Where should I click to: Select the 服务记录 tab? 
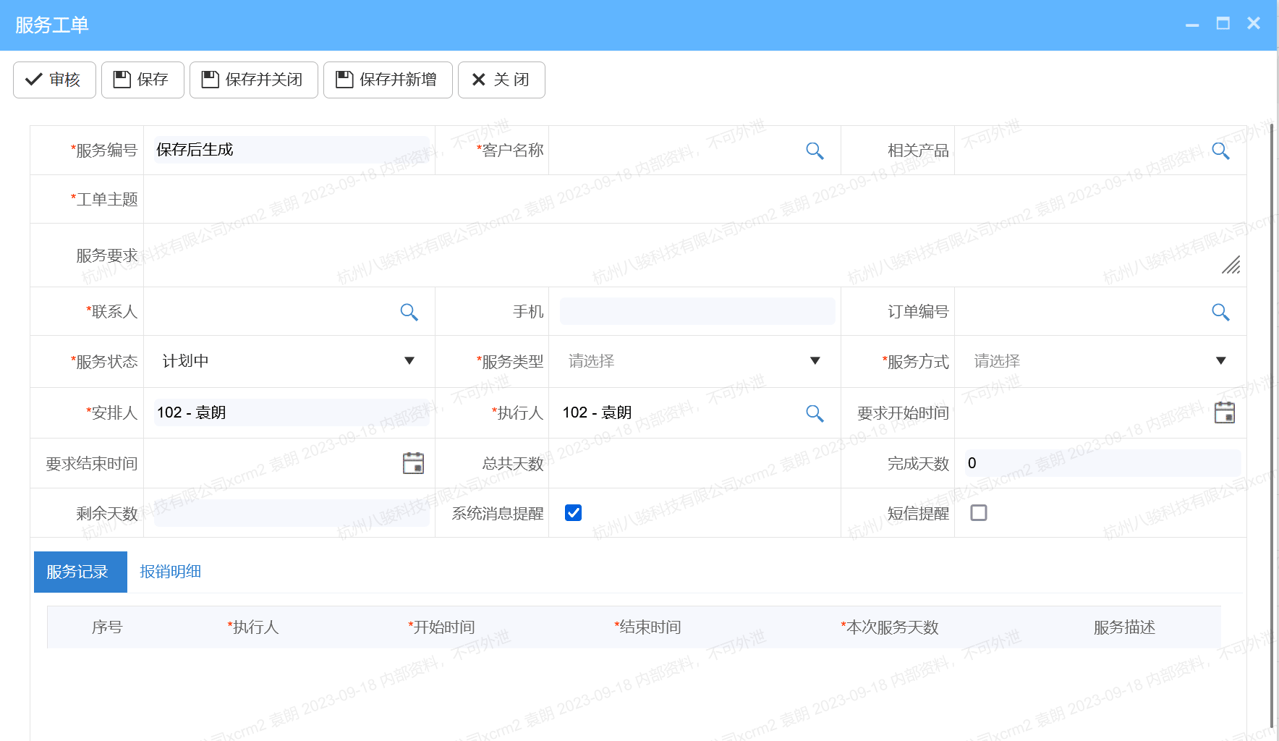78,572
